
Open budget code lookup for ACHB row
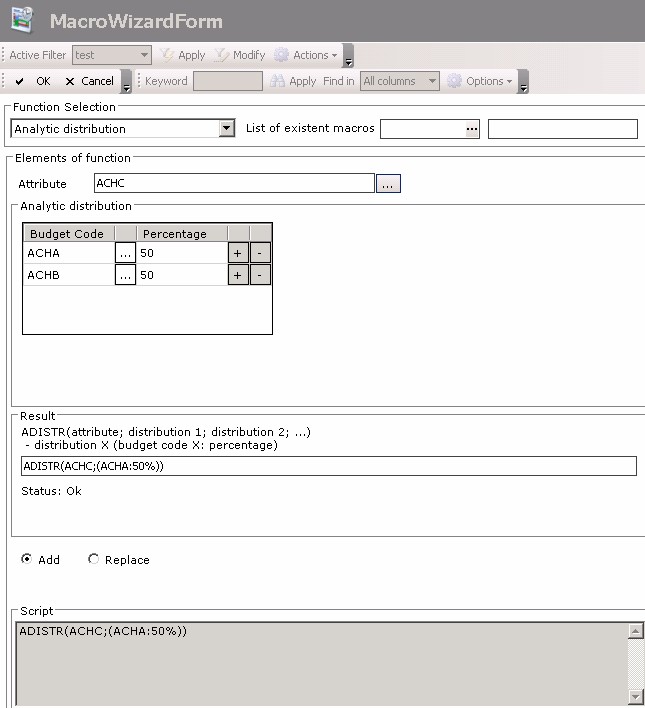[125, 275]
